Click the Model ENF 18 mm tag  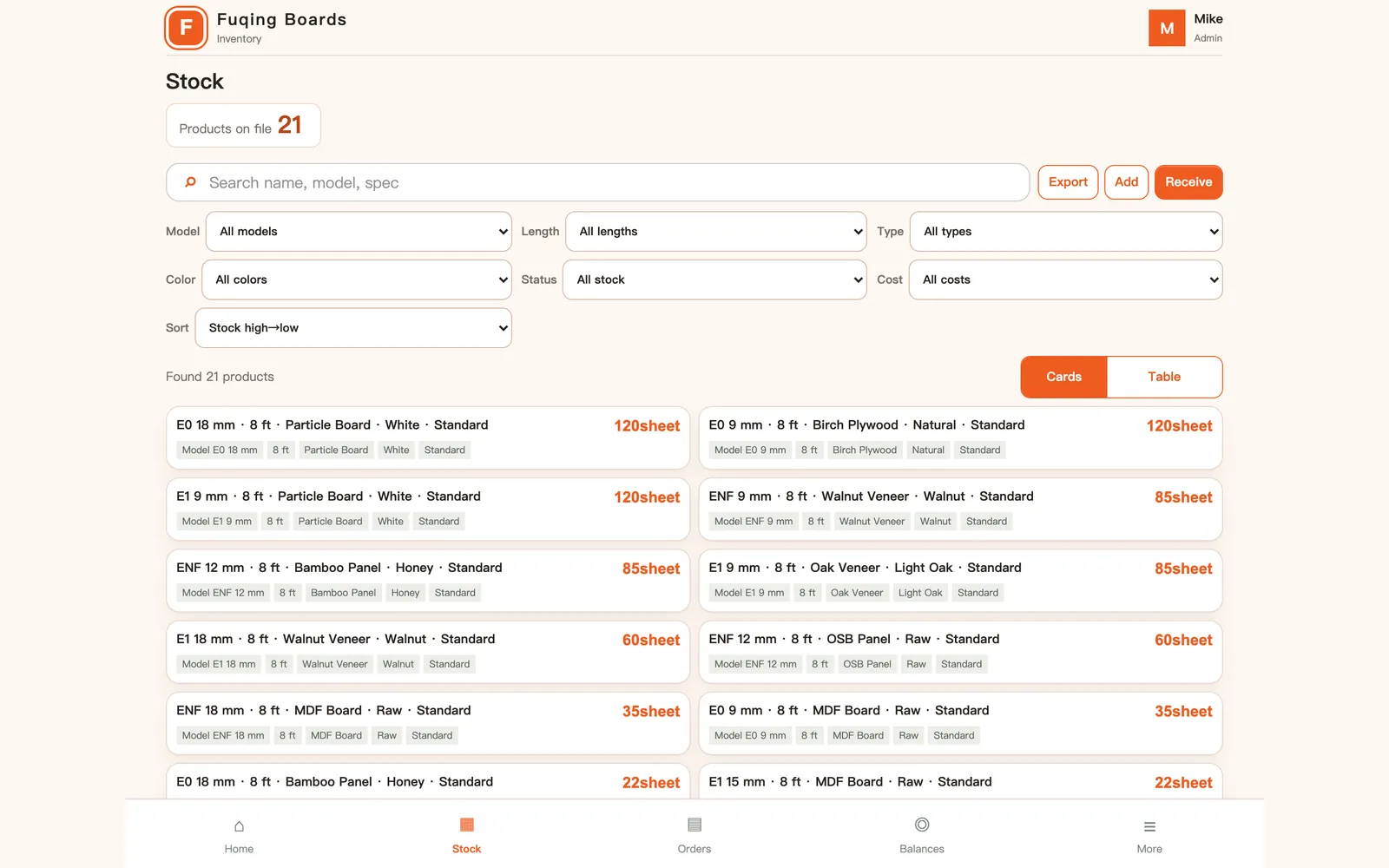click(223, 735)
